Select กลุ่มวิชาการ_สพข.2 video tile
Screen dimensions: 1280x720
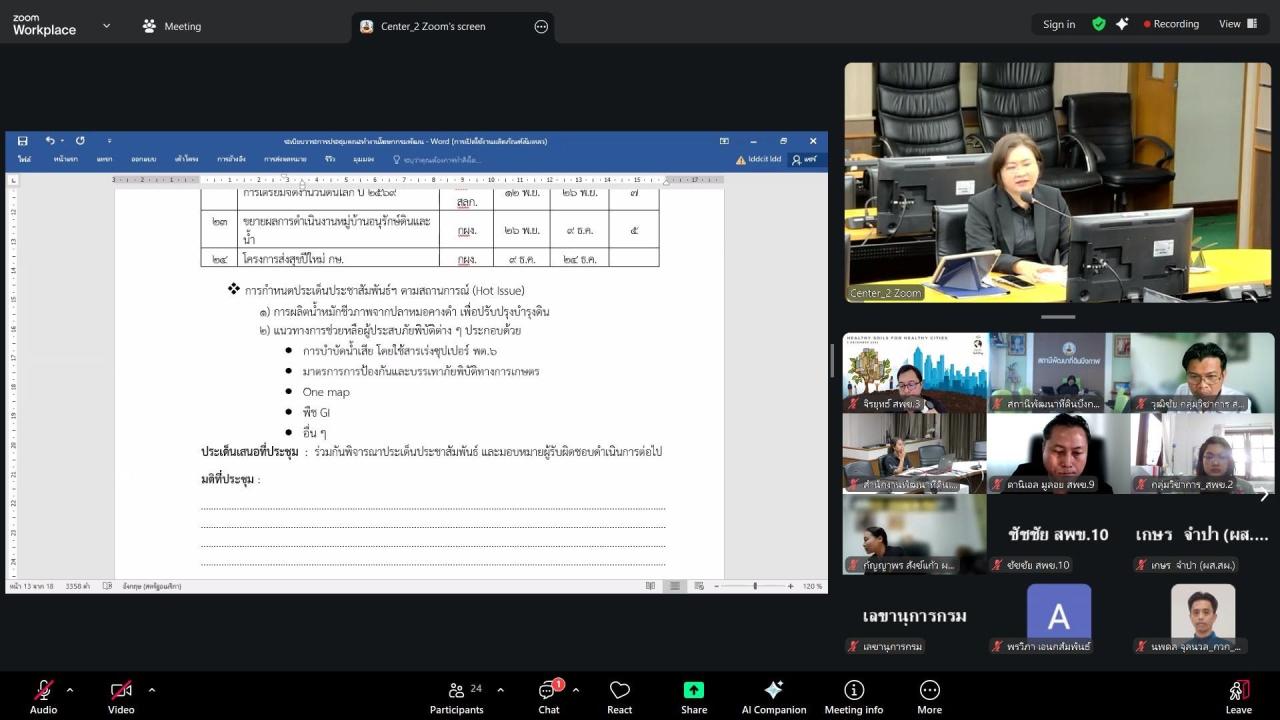click(1202, 453)
